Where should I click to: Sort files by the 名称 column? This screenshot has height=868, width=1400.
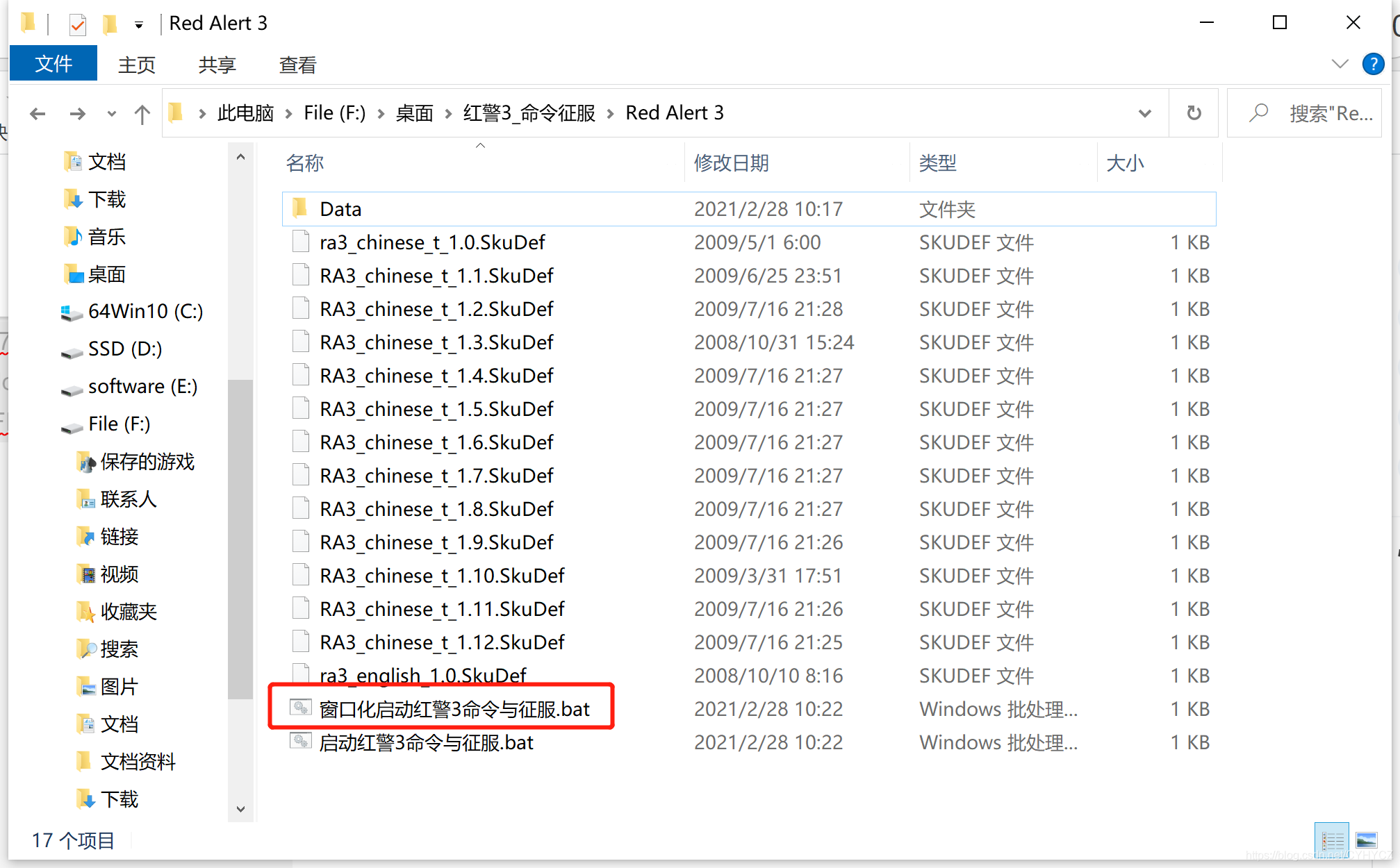pyautogui.click(x=305, y=163)
